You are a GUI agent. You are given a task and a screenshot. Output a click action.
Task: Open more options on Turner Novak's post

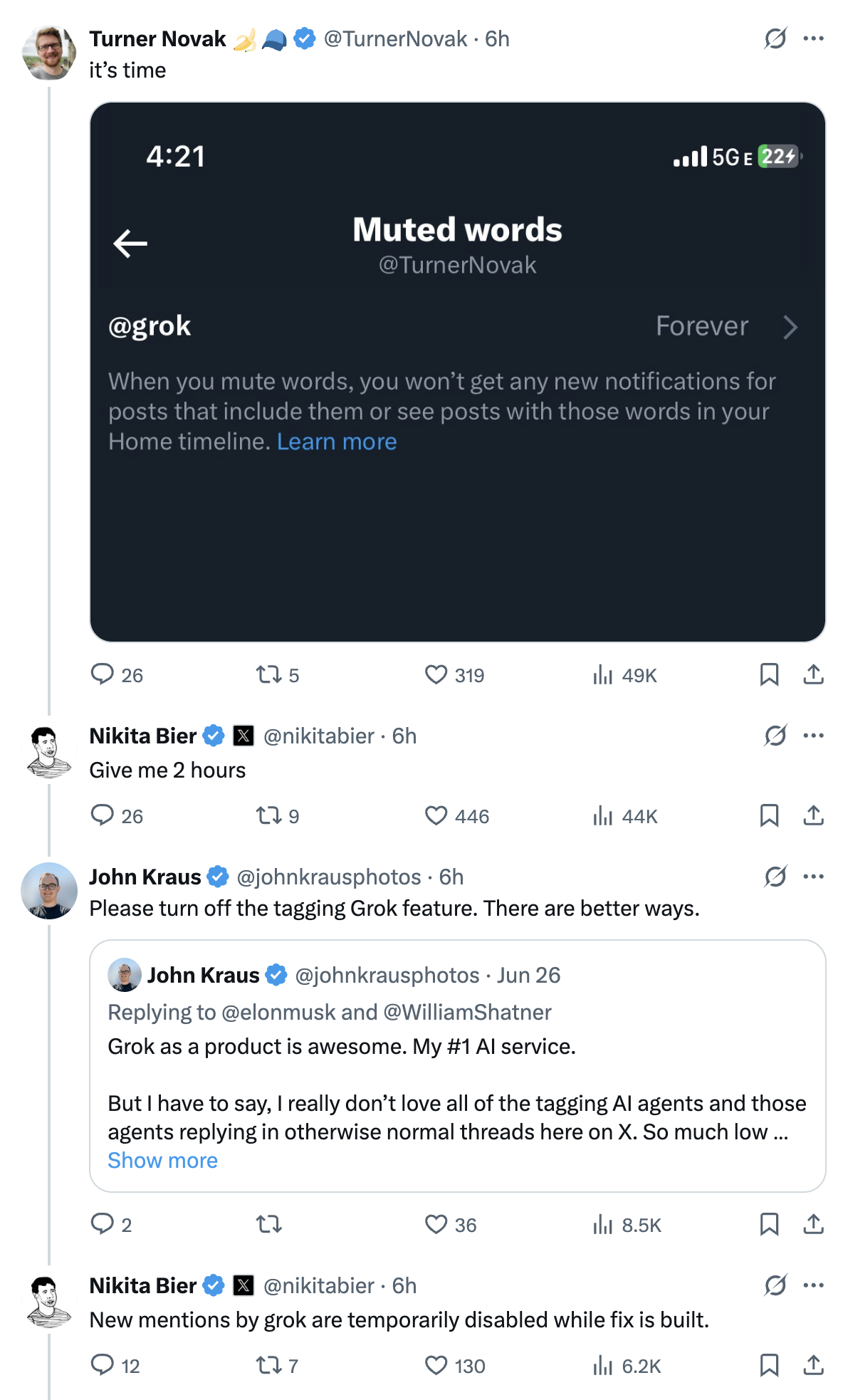(x=813, y=38)
